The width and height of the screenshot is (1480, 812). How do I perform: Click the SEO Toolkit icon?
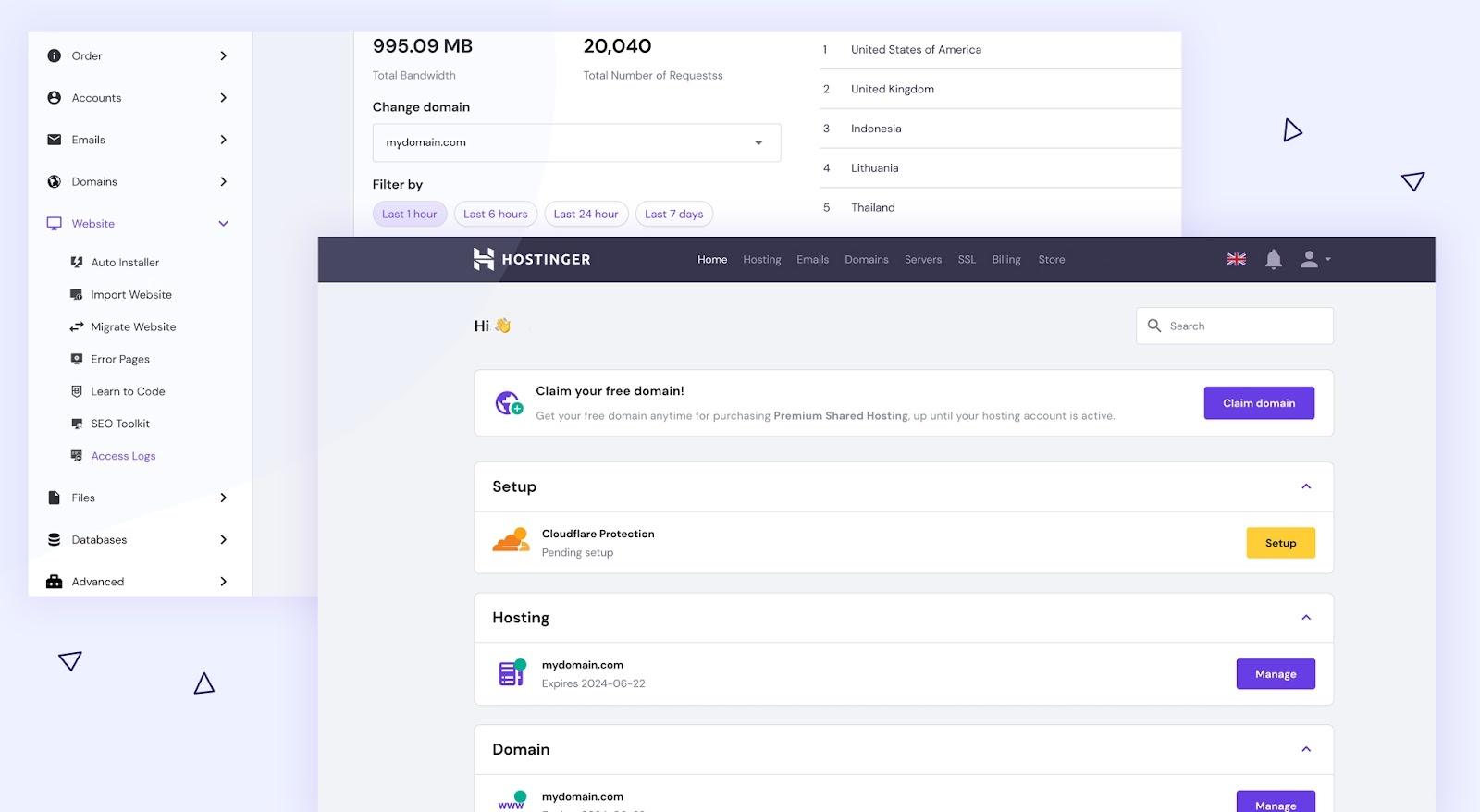[x=77, y=424]
